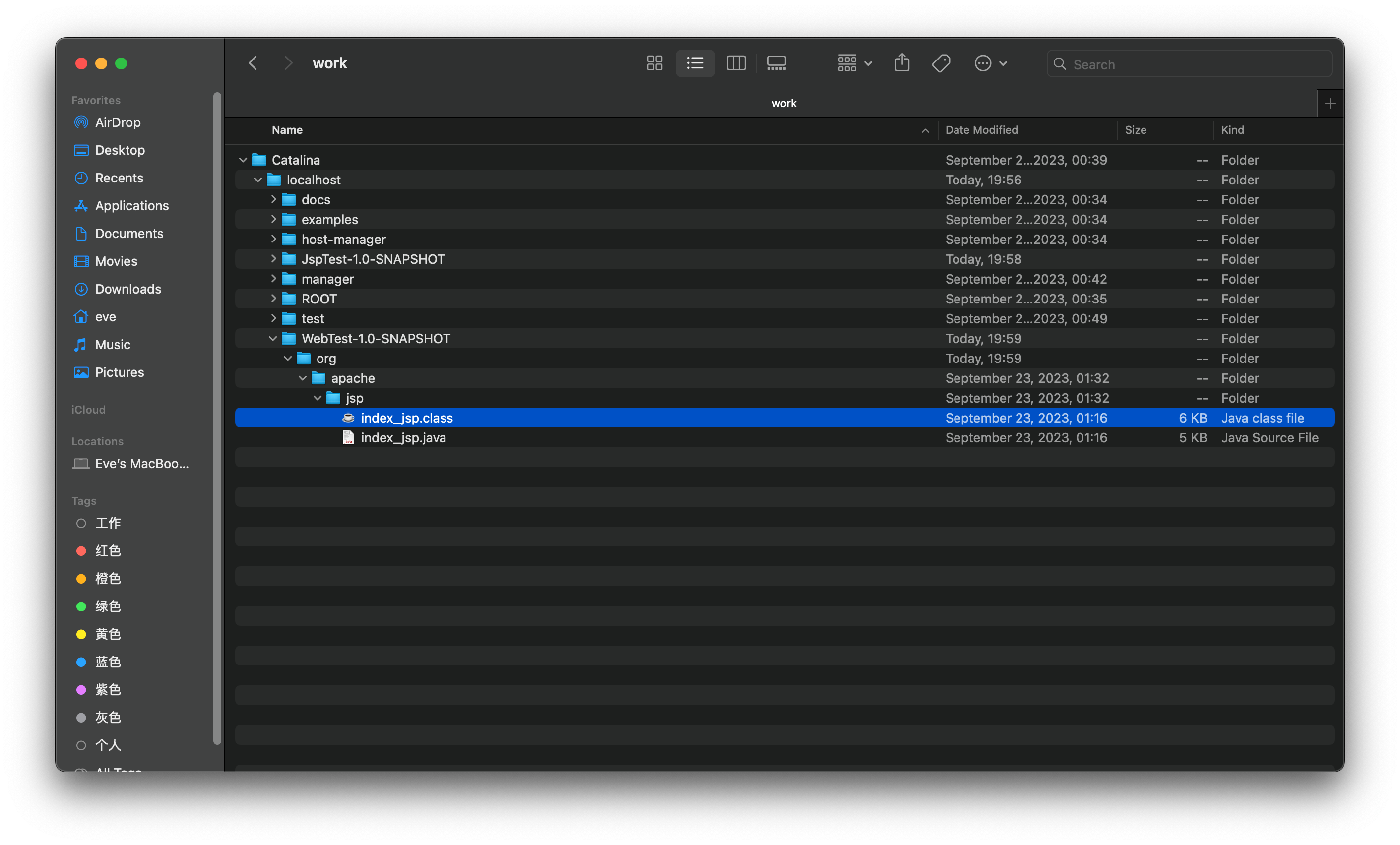Open Applications in sidebar
The image size is (1400, 845).
tap(132, 205)
